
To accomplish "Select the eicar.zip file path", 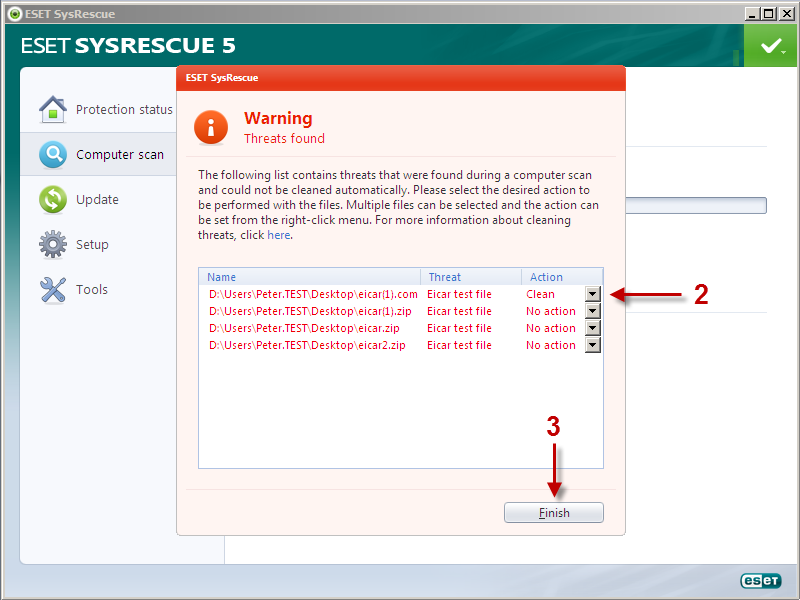I will (x=304, y=328).
